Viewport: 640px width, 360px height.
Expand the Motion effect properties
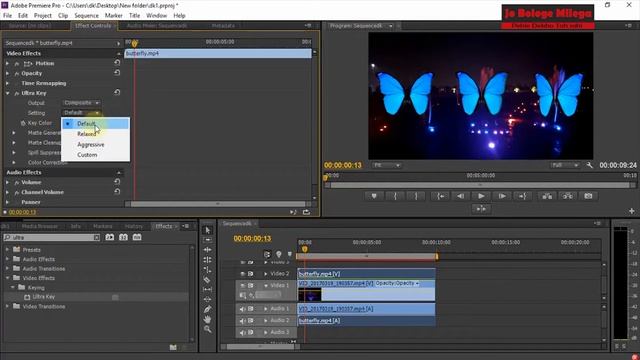[7, 63]
